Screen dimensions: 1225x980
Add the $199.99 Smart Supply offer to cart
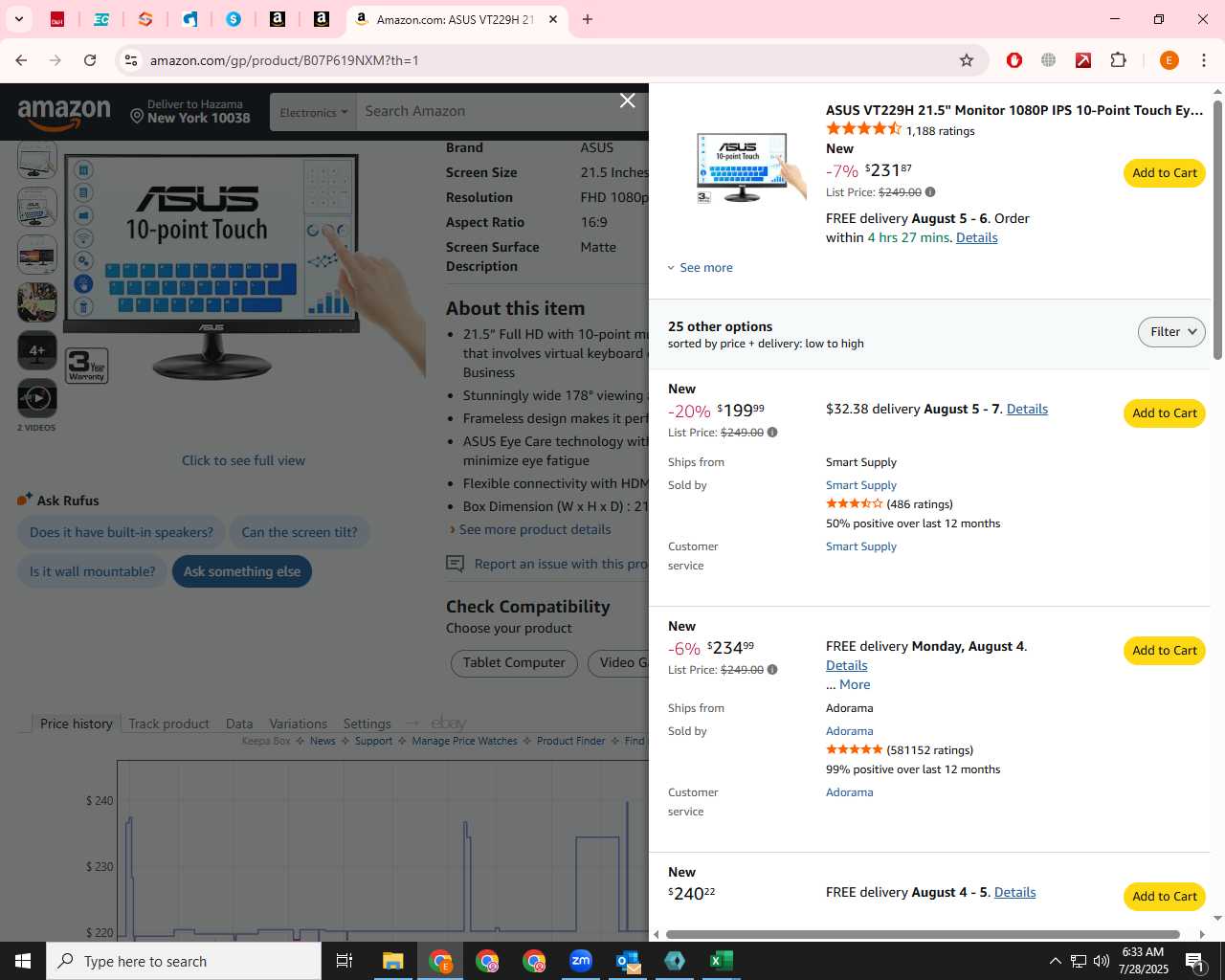click(1164, 413)
